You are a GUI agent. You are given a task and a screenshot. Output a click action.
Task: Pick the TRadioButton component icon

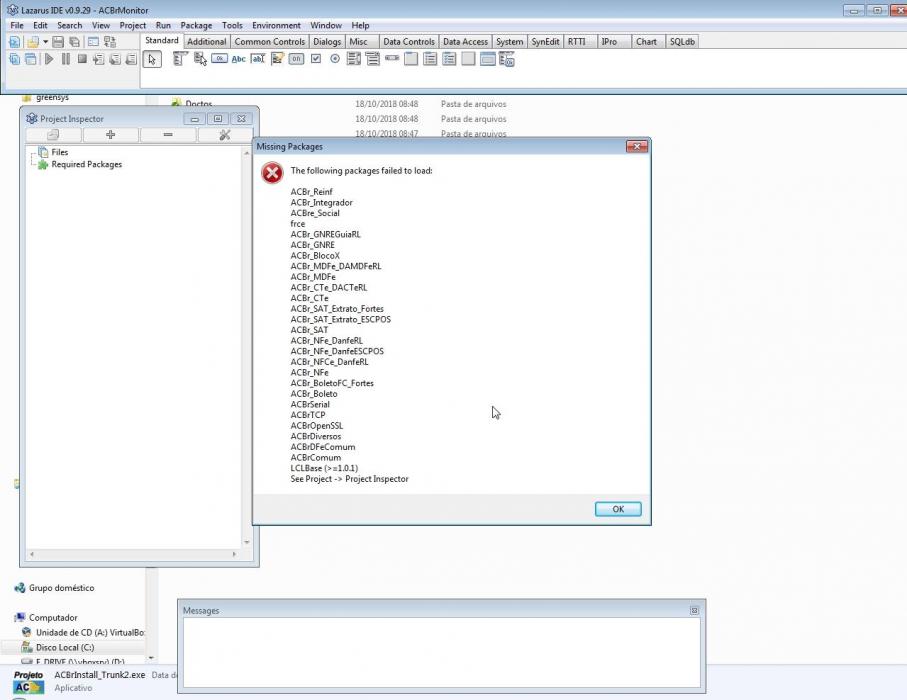[x=335, y=59]
